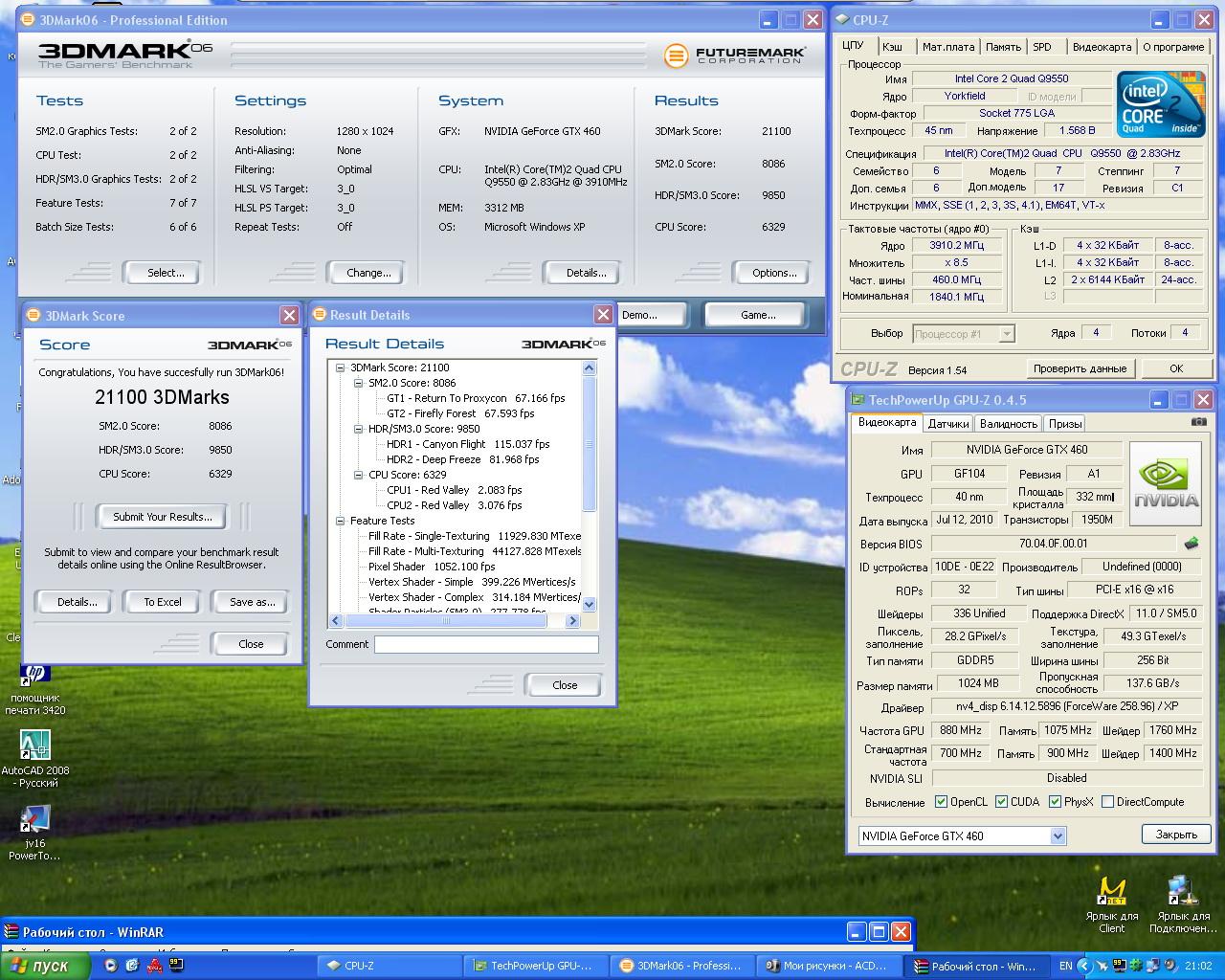The image size is (1225, 980).
Task: Collapse the Feature Tests tree node
Action: pyautogui.click(x=340, y=521)
